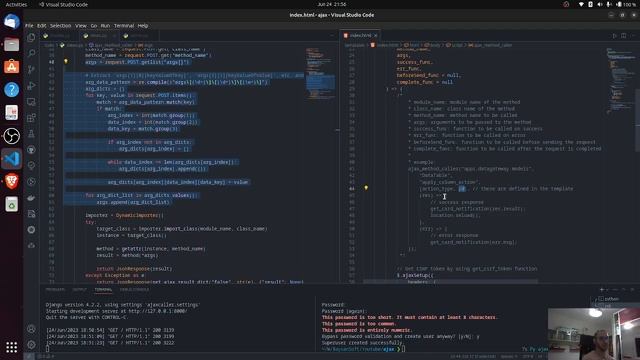Split the right editor group
This screenshot has height=360, width=640.
[x=623, y=36]
